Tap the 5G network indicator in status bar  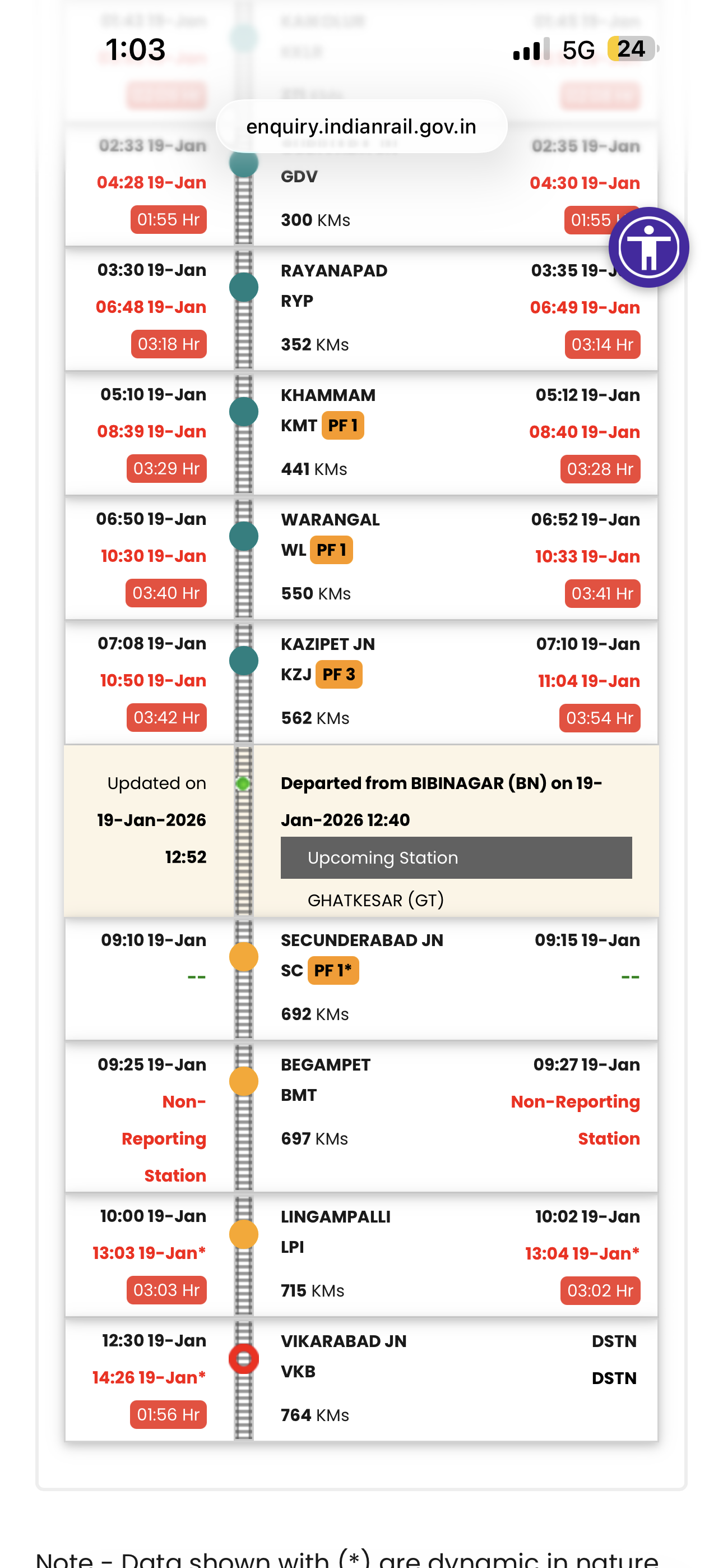(x=579, y=49)
